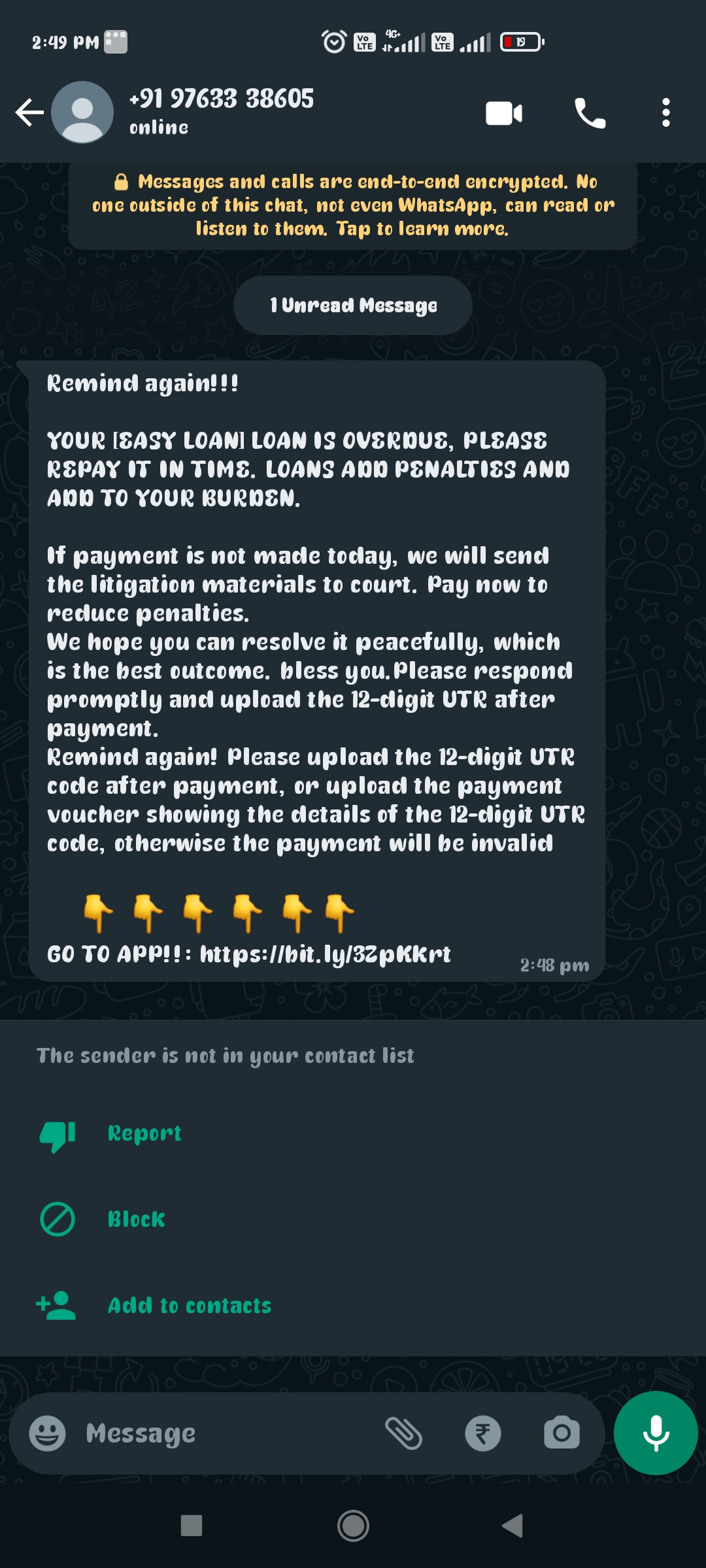The height and width of the screenshot is (1568, 706).
Task: Open the contact's profile picture
Action: coord(82,112)
